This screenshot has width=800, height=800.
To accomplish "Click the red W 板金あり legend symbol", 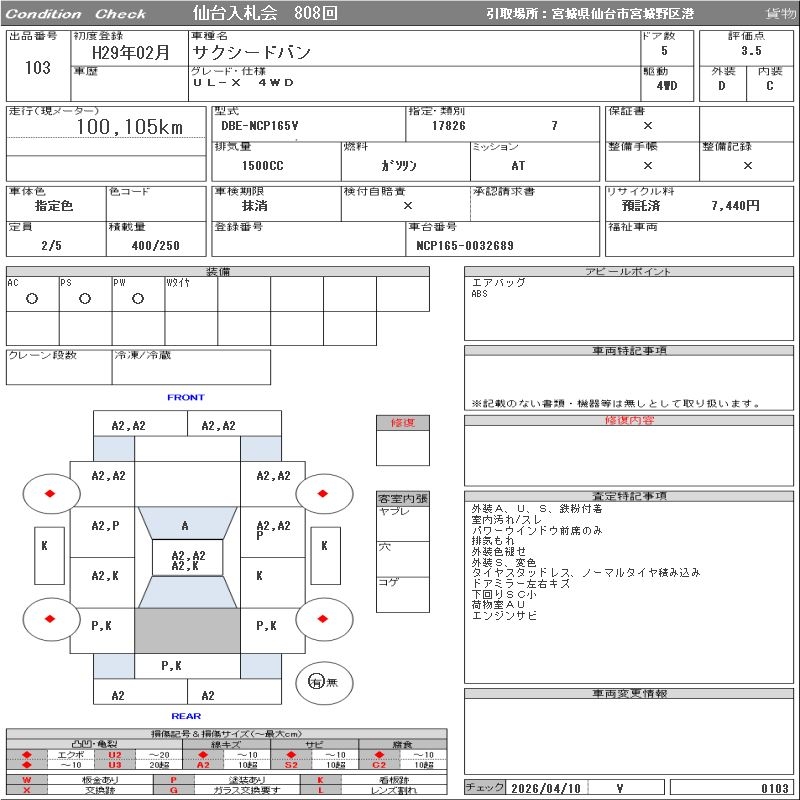I will 27,779.
